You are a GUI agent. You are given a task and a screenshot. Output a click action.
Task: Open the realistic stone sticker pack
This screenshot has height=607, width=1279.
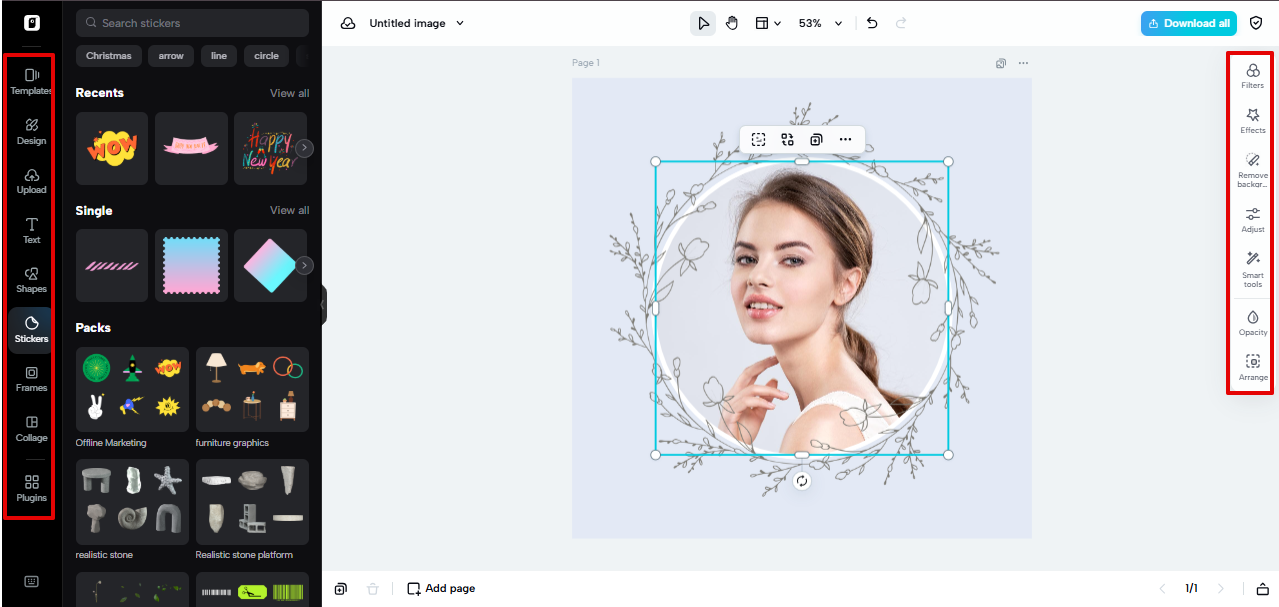(132, 502)
